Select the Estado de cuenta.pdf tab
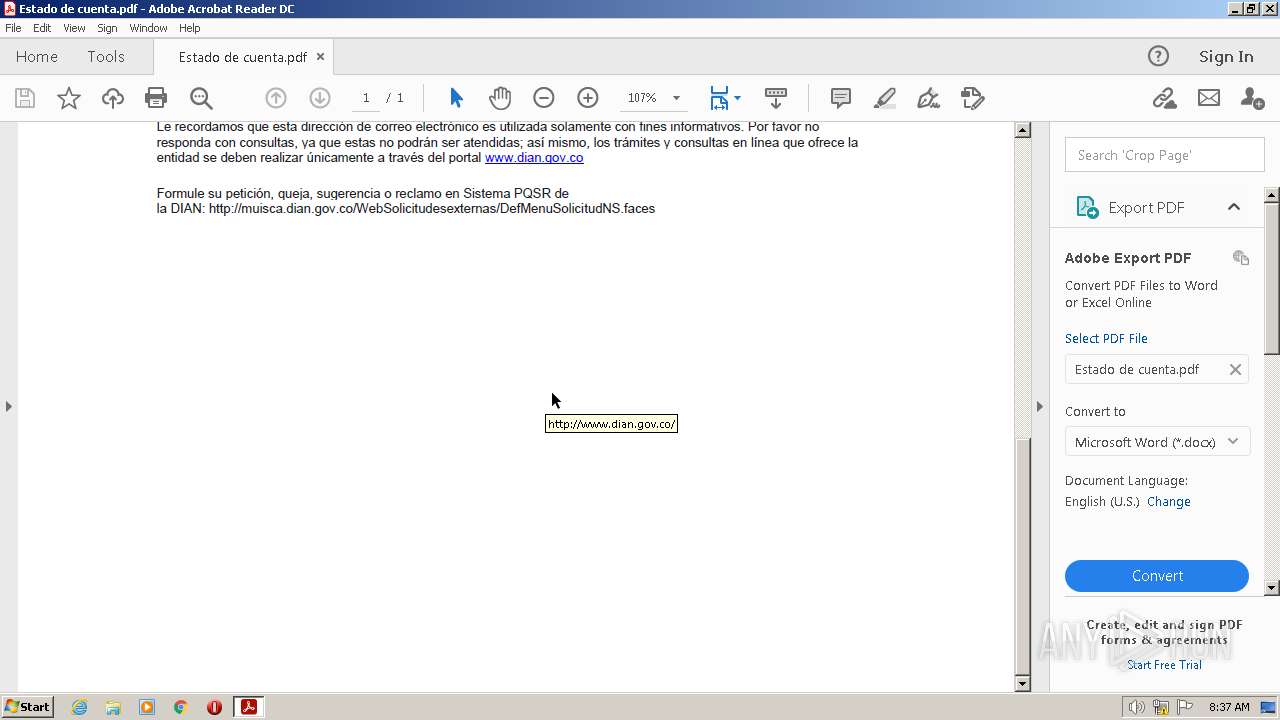 click(x=242, y=57)
